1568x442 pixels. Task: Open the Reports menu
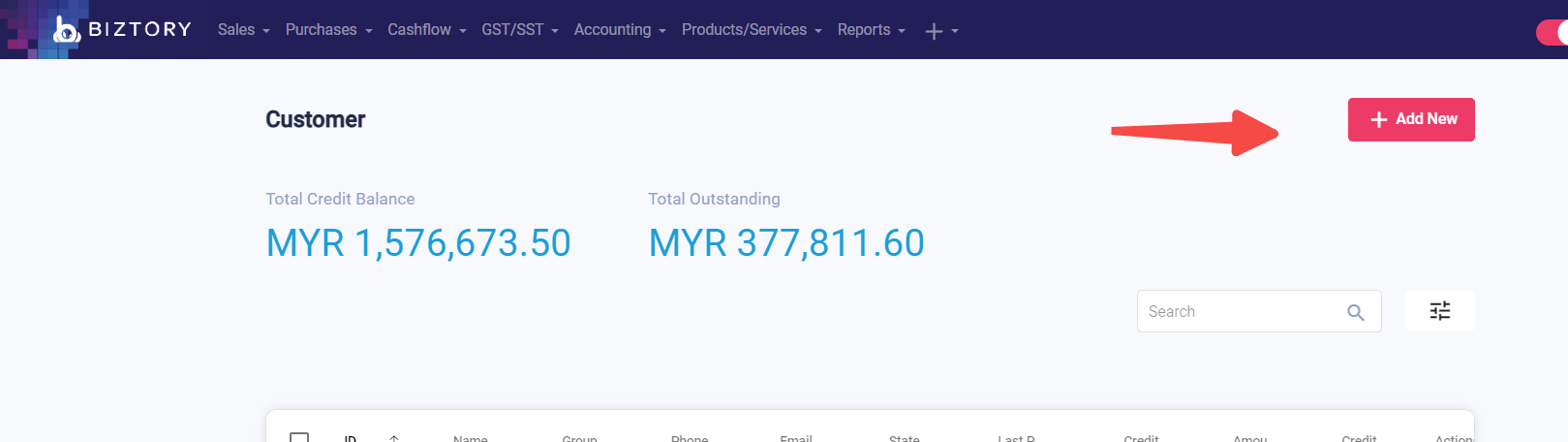tap(871, 30)
